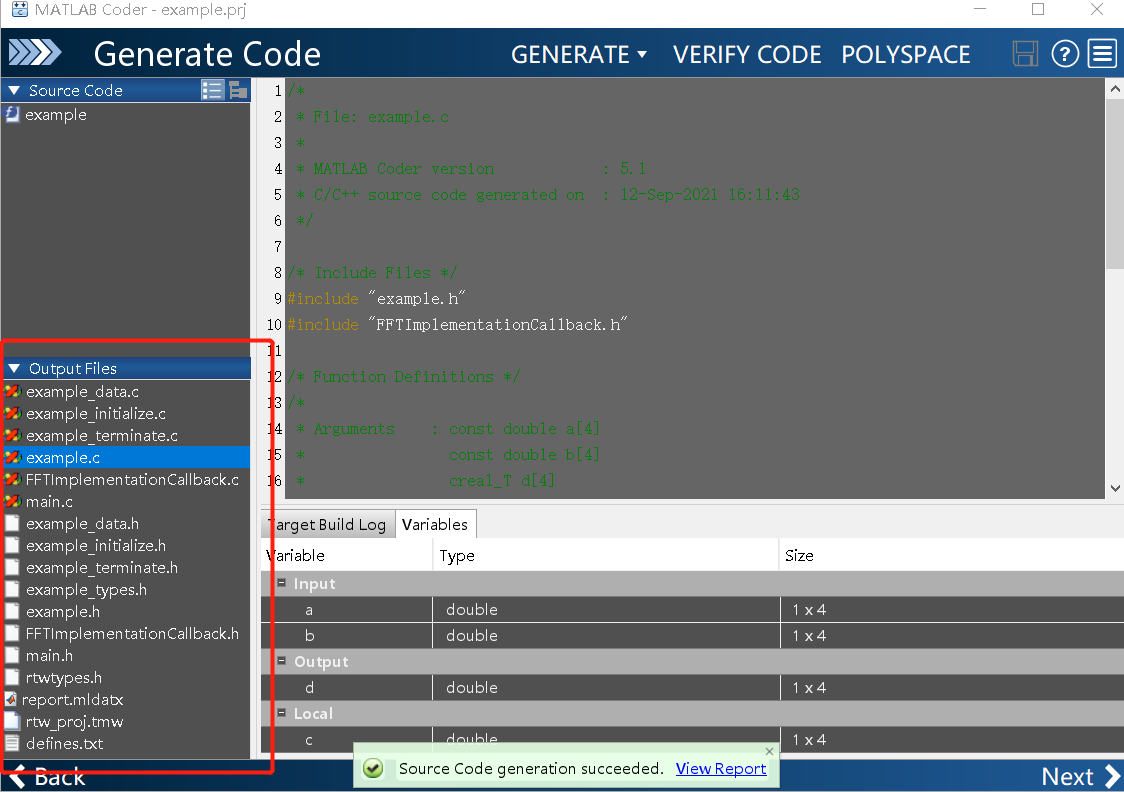The height and width of the screenshot is (792, 1124).
Task: Open help via question mark icon
Action: [x=1065, y=54]
